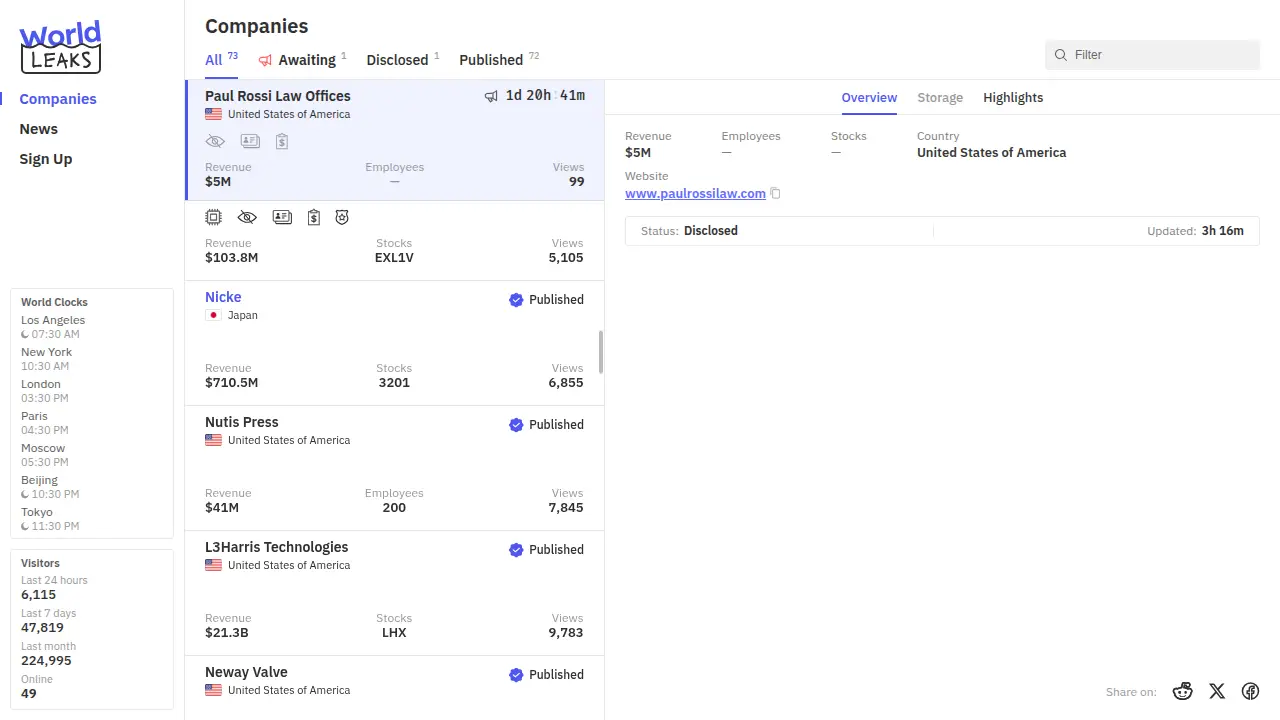Click the company list vertical scrollbar
Image resolution: width=1280 pixels, height=720 pixels.
tap(601, 352)
